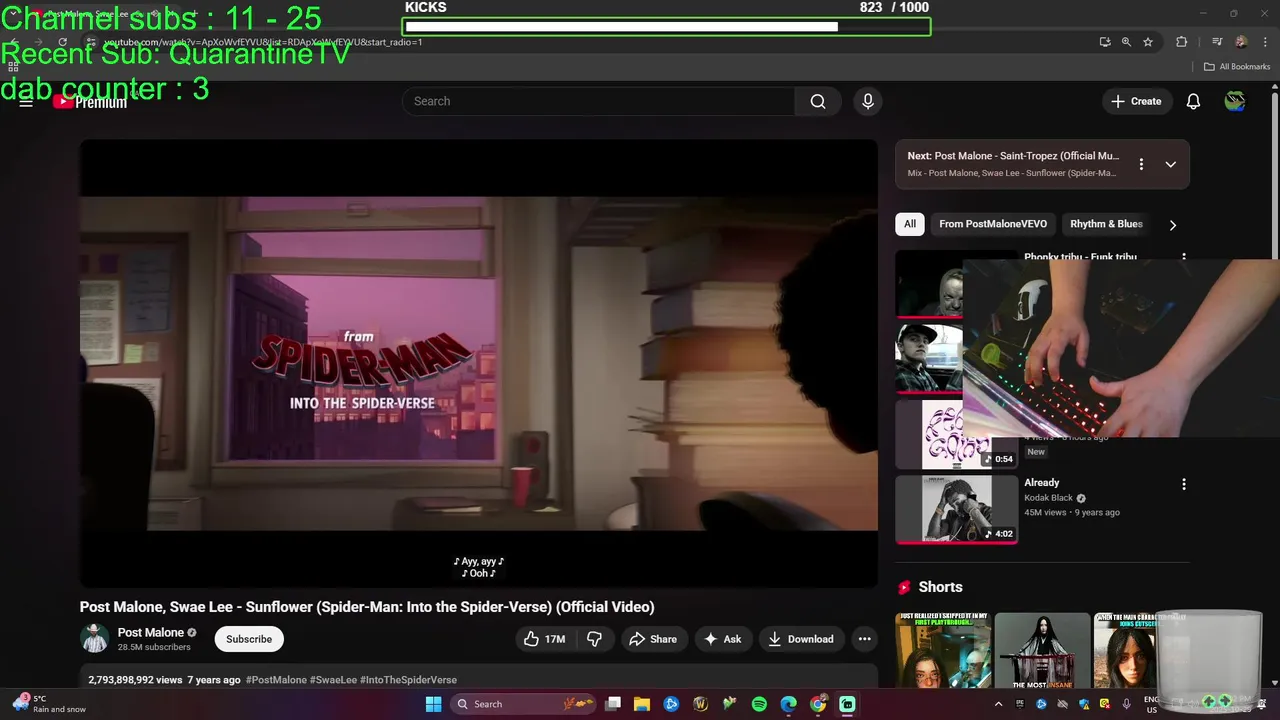This screenshot has height=720, width=1280.
Task: Open more actions ellipsis under video
Action: 865,639
